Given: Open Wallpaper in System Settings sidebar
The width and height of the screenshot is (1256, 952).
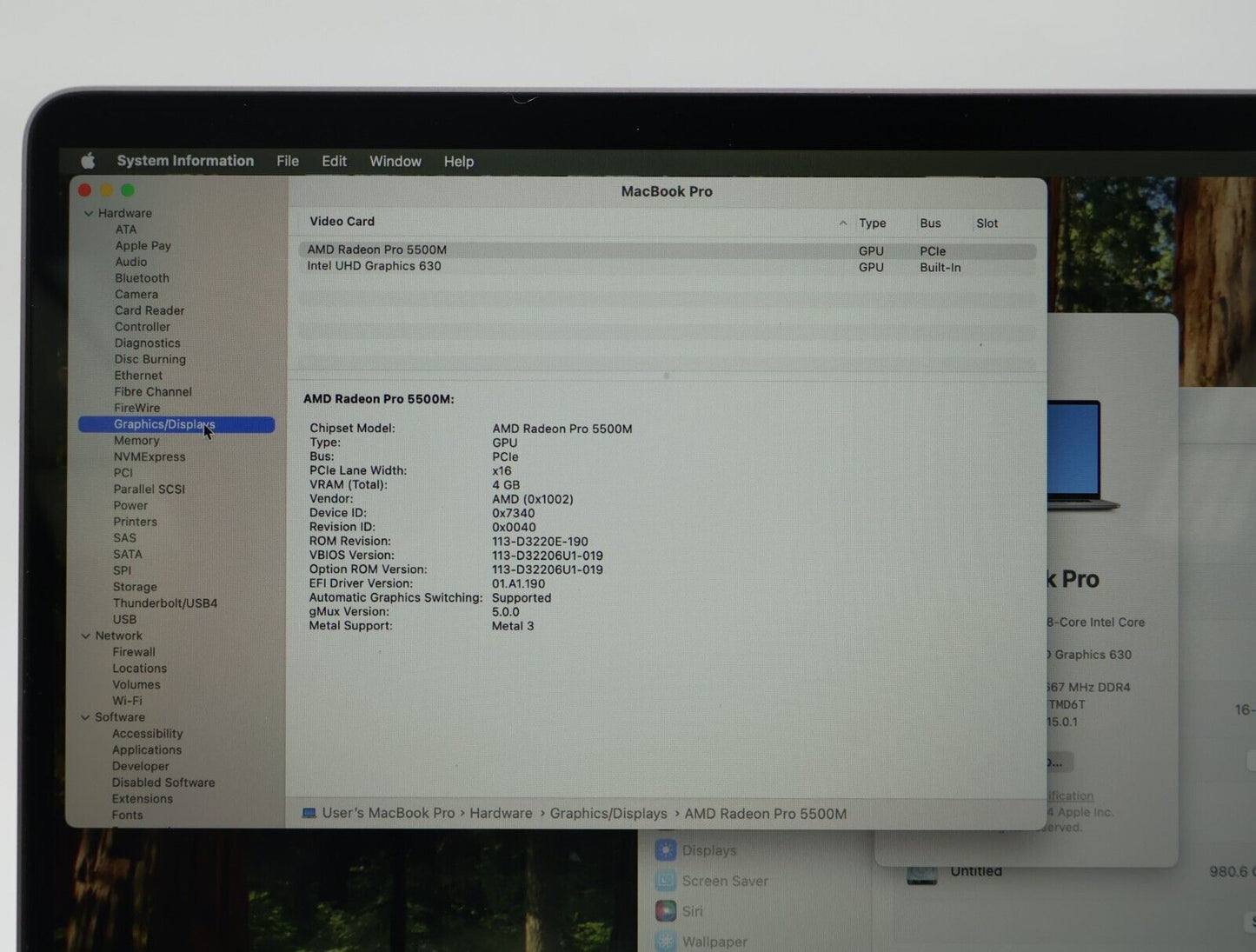Looking at the screenshot, I should point(702,942).
